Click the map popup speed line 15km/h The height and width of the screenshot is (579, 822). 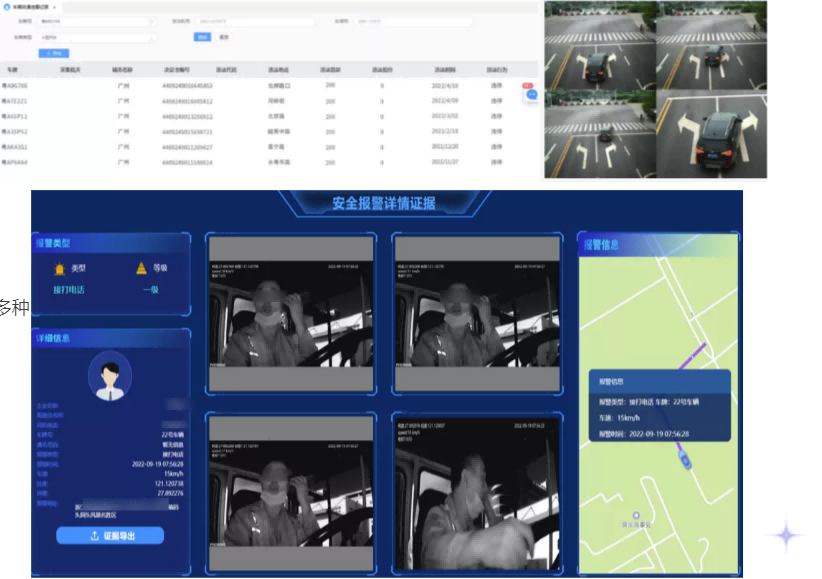point(619,418)
